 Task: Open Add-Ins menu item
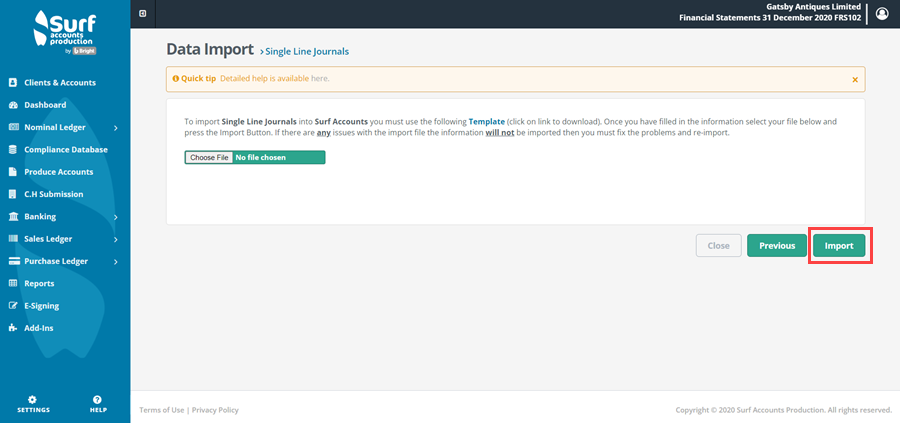[38, 328]
